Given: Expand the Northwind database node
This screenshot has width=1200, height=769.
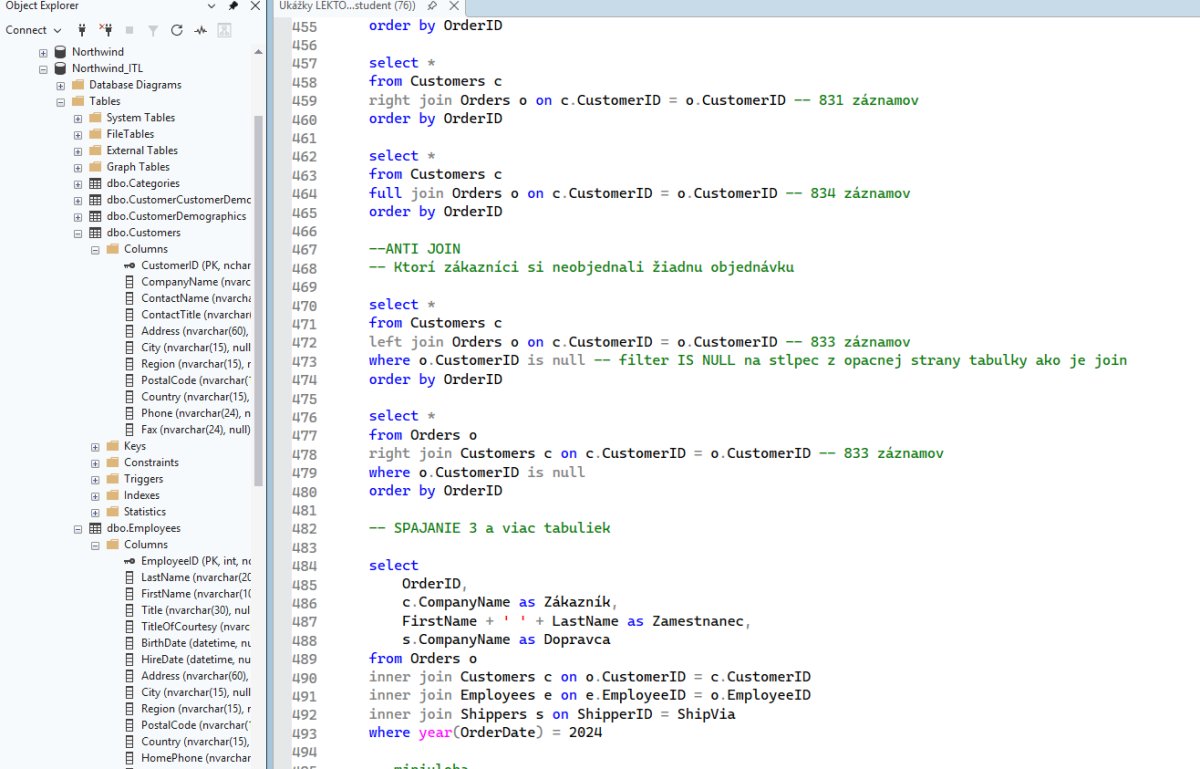Looking at the screenshot, I should (43, 52).
